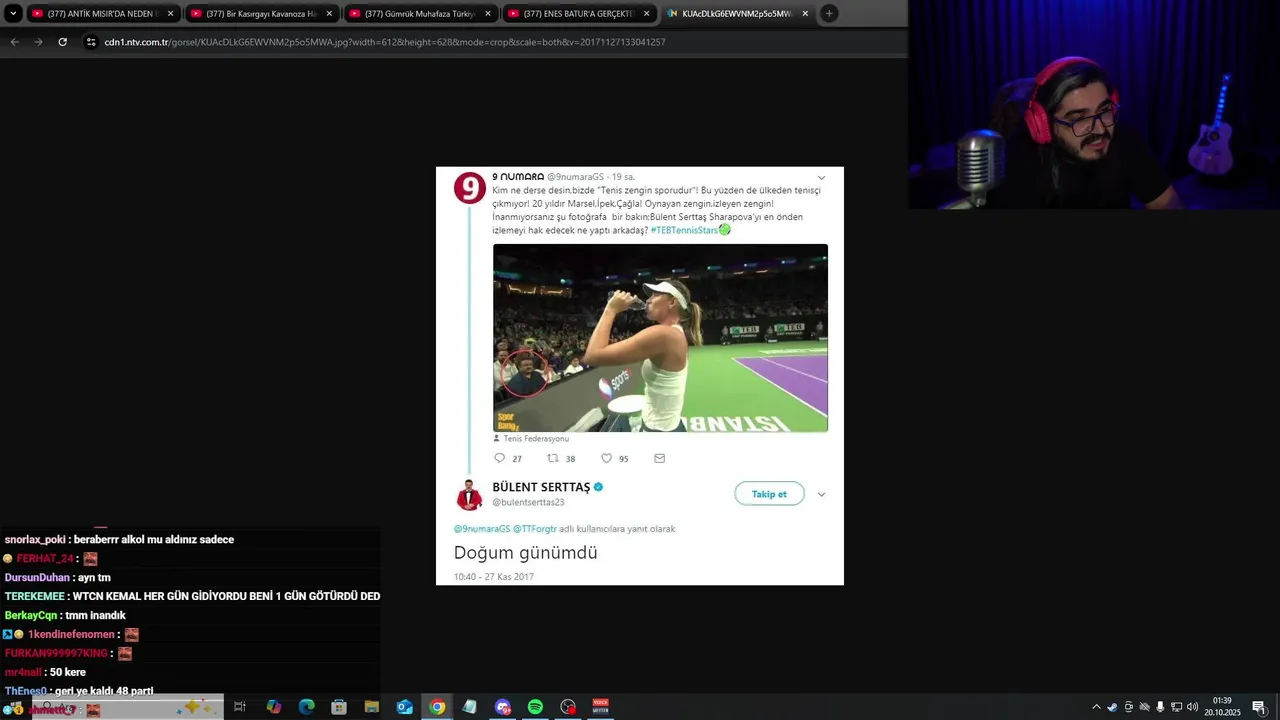Click the streamer webcam overlay

click(1094, 105)
